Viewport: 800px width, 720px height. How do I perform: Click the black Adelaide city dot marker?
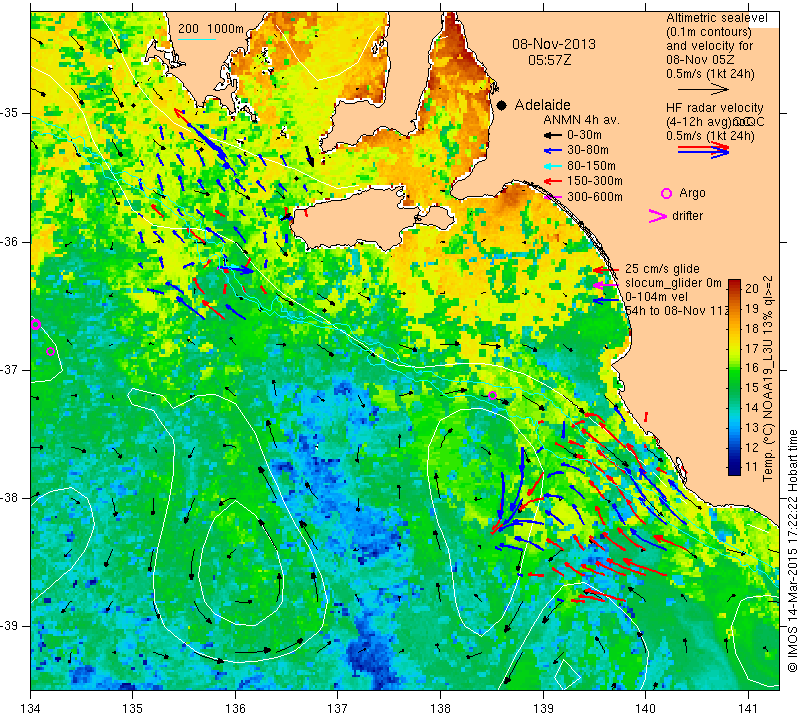[502, 105]
